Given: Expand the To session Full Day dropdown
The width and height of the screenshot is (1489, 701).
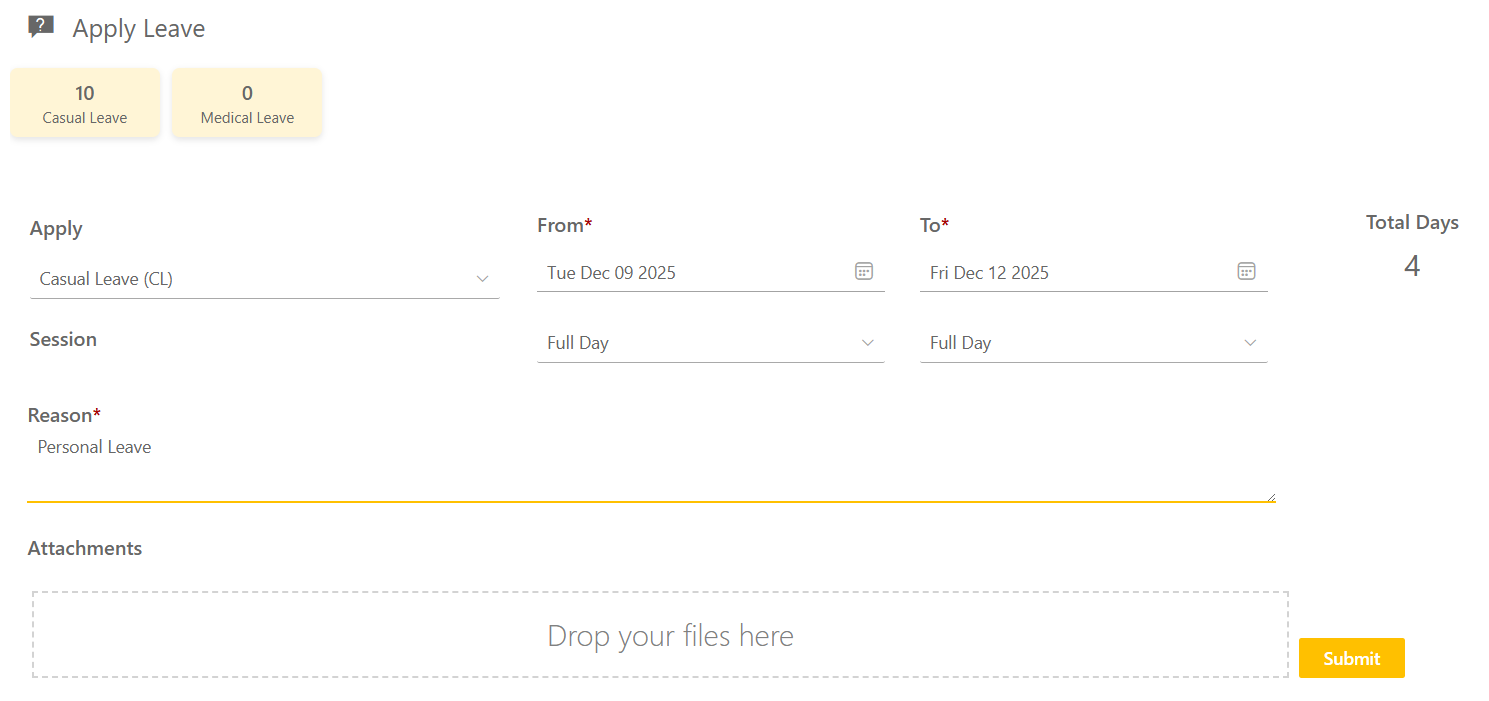Looking at the screenshot, I should (x=1093, y=343).
